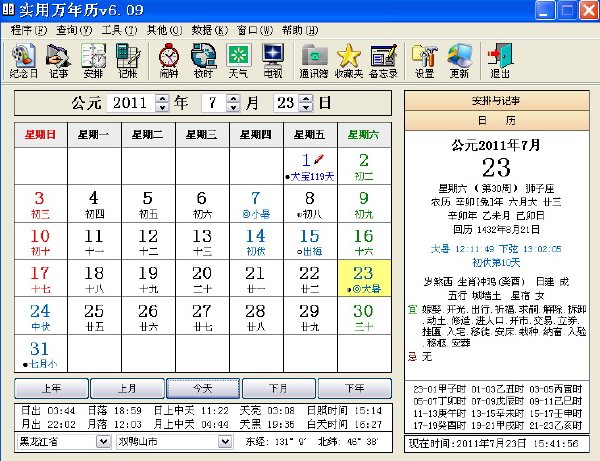This screenshot has width=600, height=461.
Task: Increase the year with the up arrow
Action: [162, 98]
